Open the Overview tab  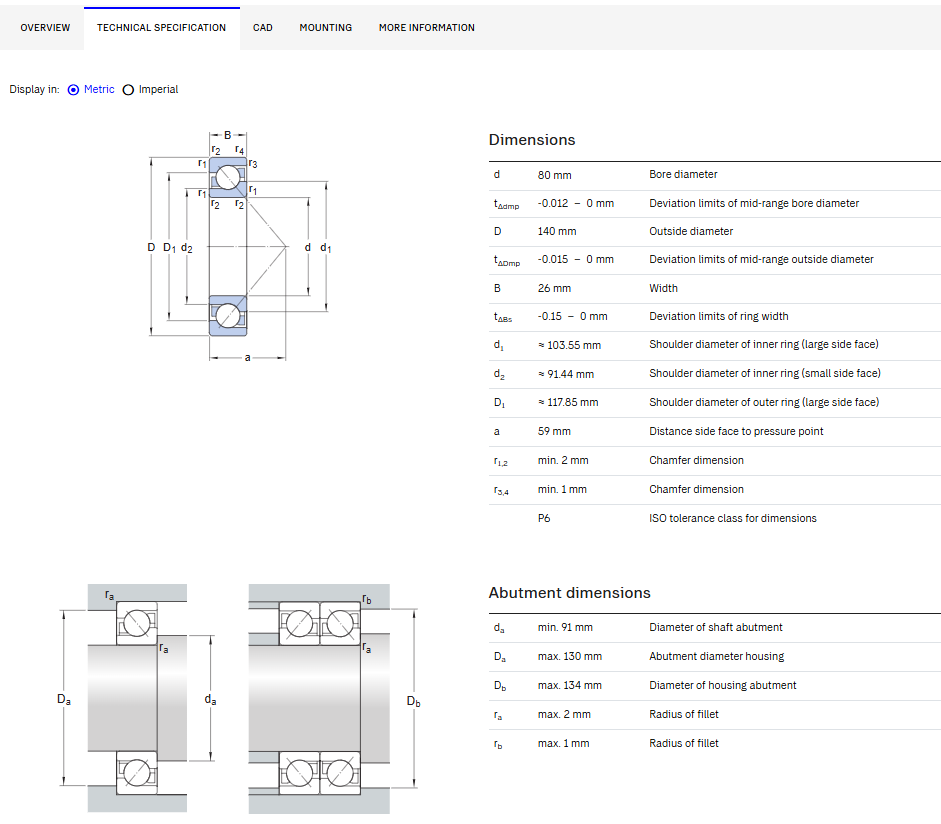(x=45, y=28)
